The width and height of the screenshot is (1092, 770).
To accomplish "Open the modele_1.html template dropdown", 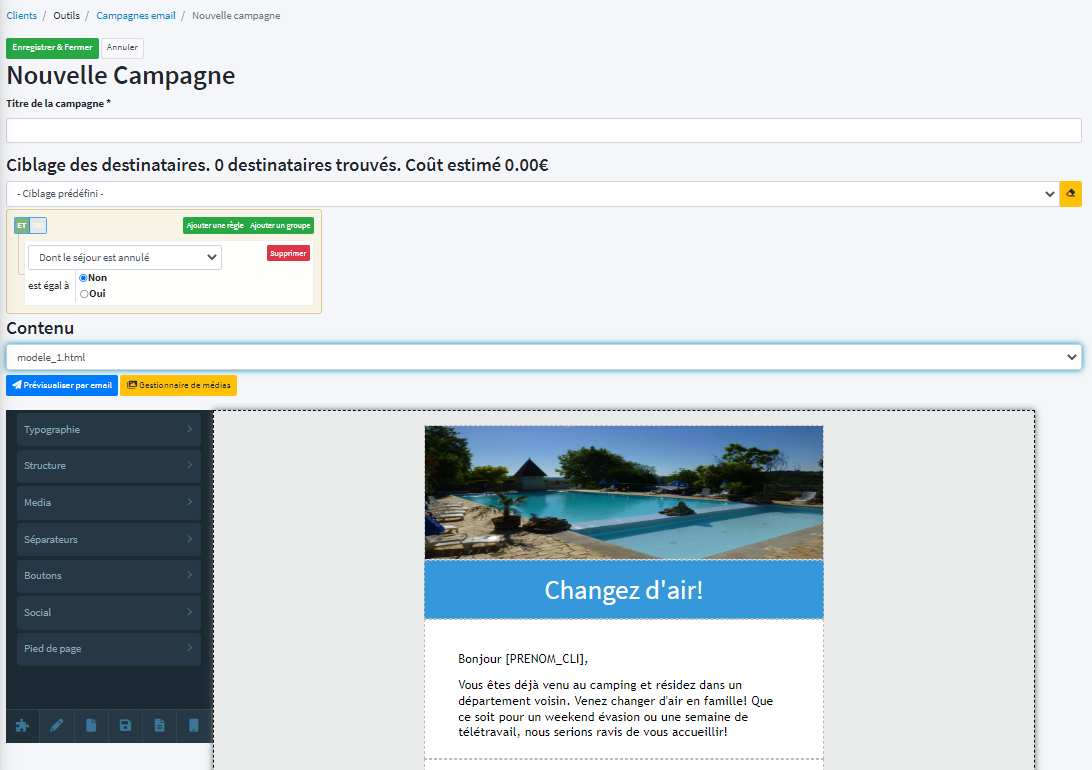I will (x=543, y=357).
